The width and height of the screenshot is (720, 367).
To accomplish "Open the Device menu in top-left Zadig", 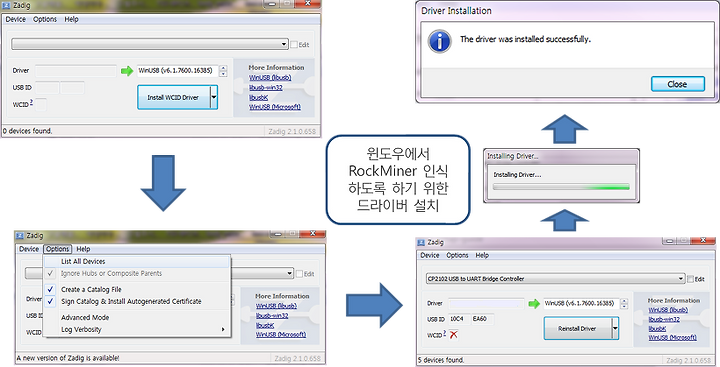I will point(16,19).
